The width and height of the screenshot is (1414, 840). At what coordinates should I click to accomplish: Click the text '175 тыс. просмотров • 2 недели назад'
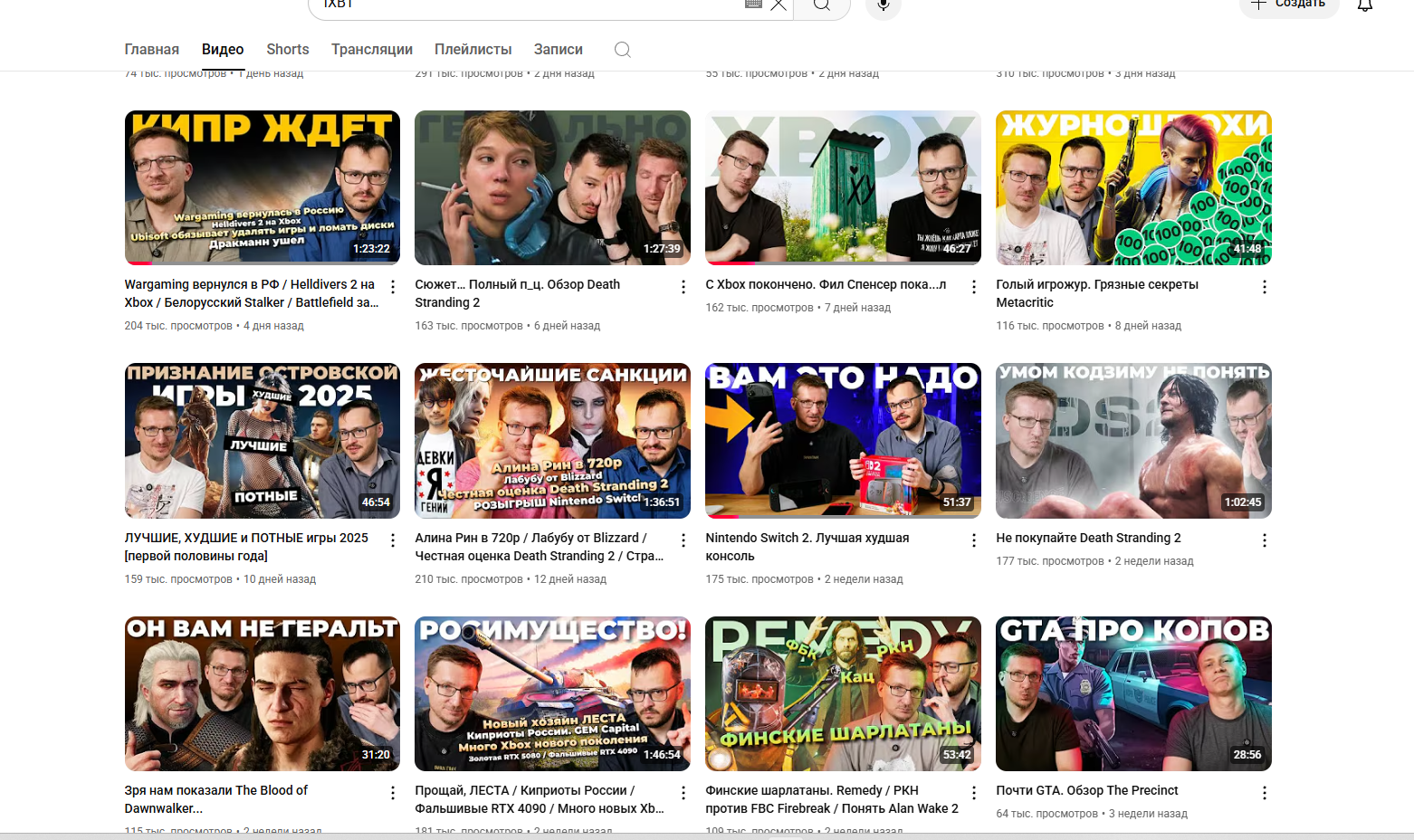click(805, 579)
